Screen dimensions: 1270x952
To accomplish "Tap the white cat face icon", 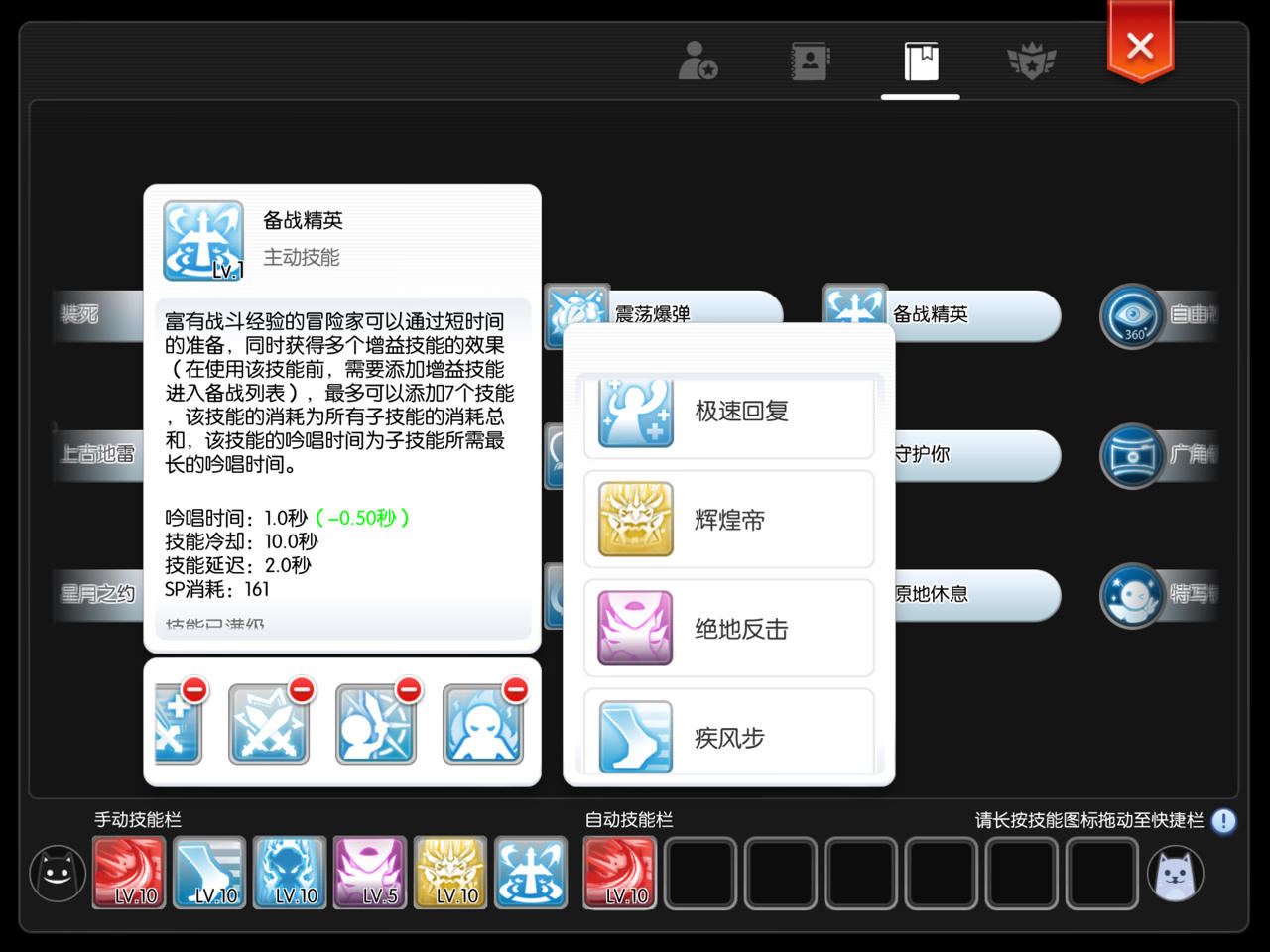I will click(x=1176, y=874).
